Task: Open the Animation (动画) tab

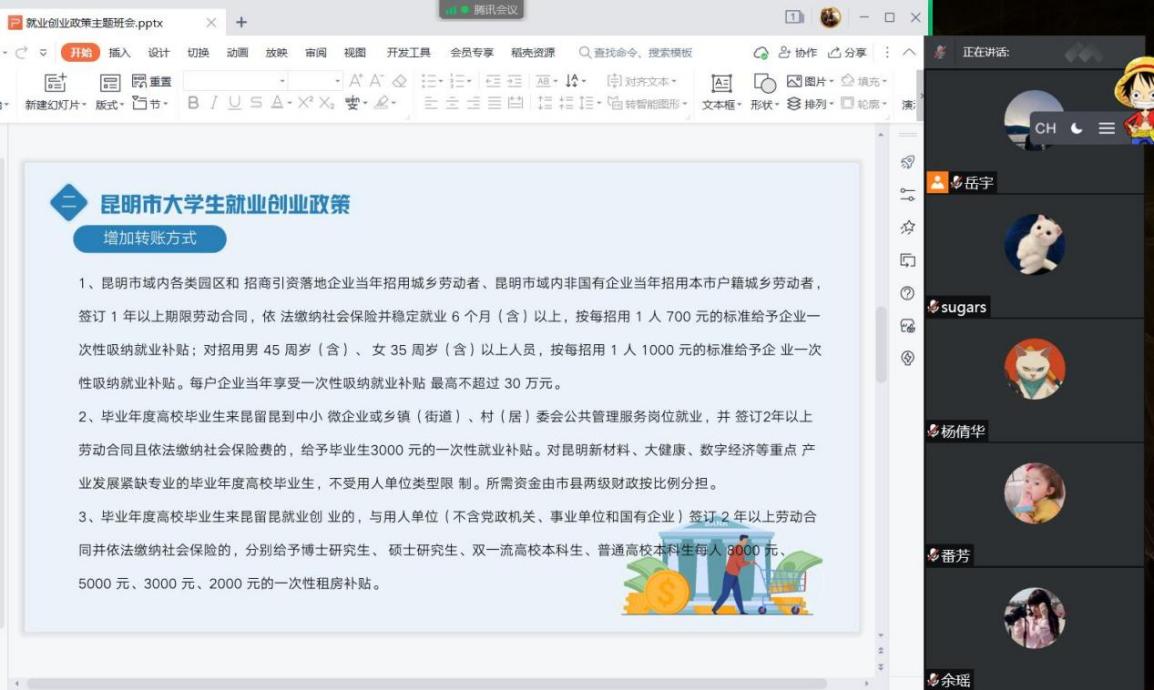Action: [x=237, y=53]
